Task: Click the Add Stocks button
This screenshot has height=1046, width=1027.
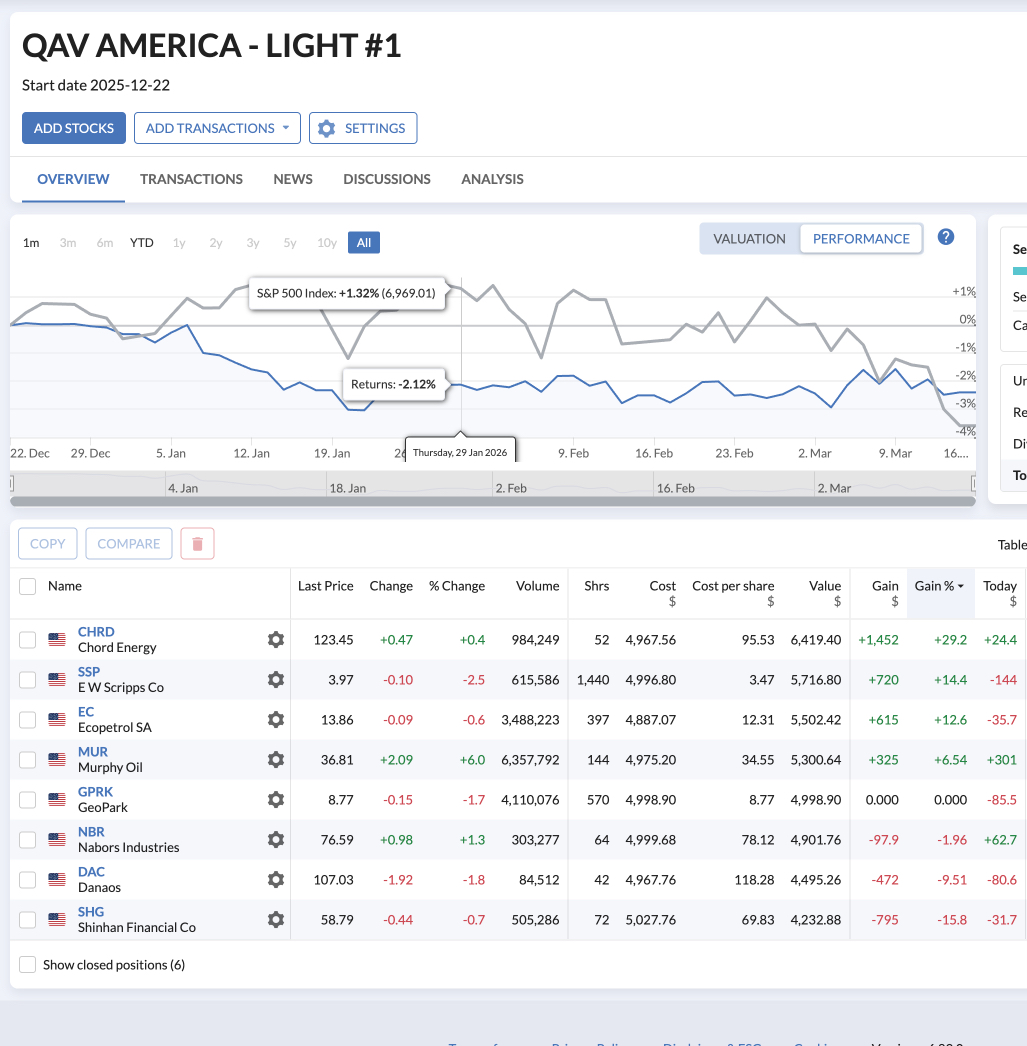Action: click(74, 128)
